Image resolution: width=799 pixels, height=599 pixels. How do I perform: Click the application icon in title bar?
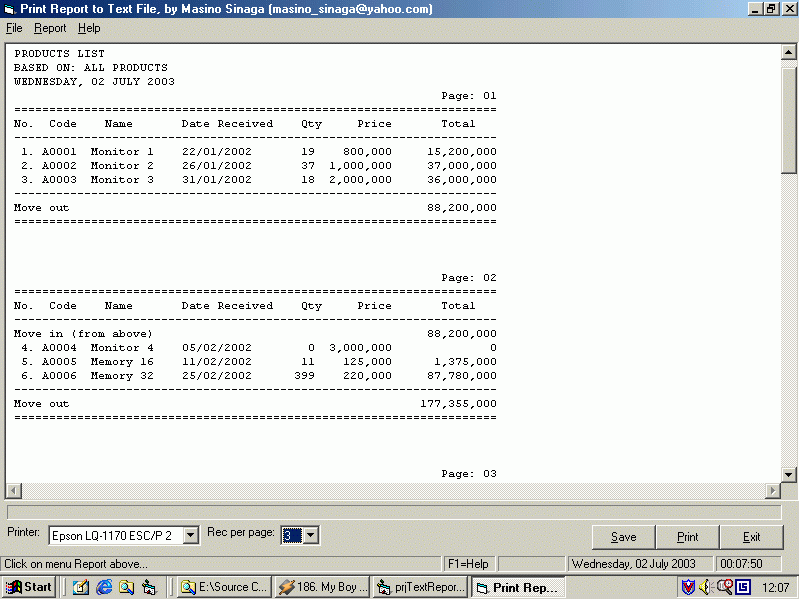click(x=10, y=9)
